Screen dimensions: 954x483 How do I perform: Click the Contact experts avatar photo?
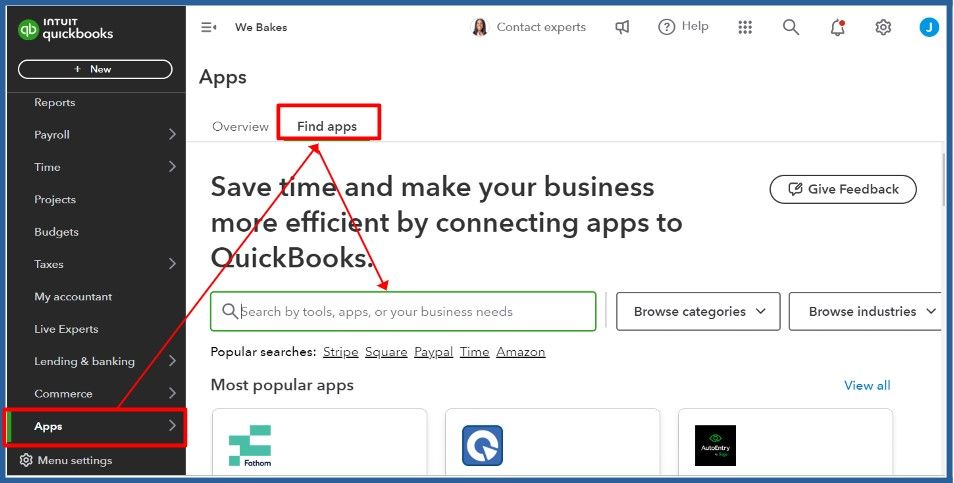click(480, 27)
